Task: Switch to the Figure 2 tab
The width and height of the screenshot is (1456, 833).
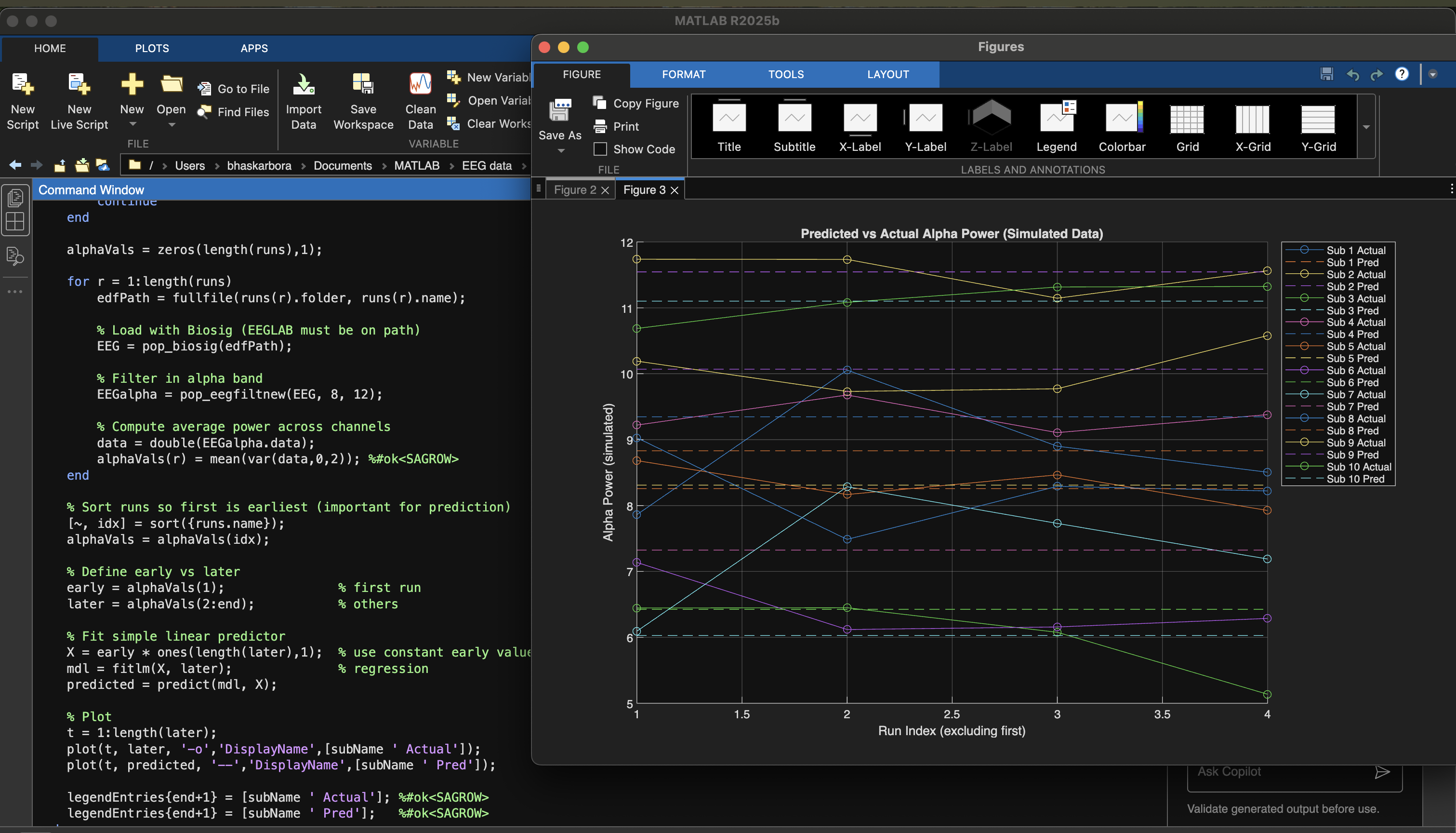Action: [575, 190]
